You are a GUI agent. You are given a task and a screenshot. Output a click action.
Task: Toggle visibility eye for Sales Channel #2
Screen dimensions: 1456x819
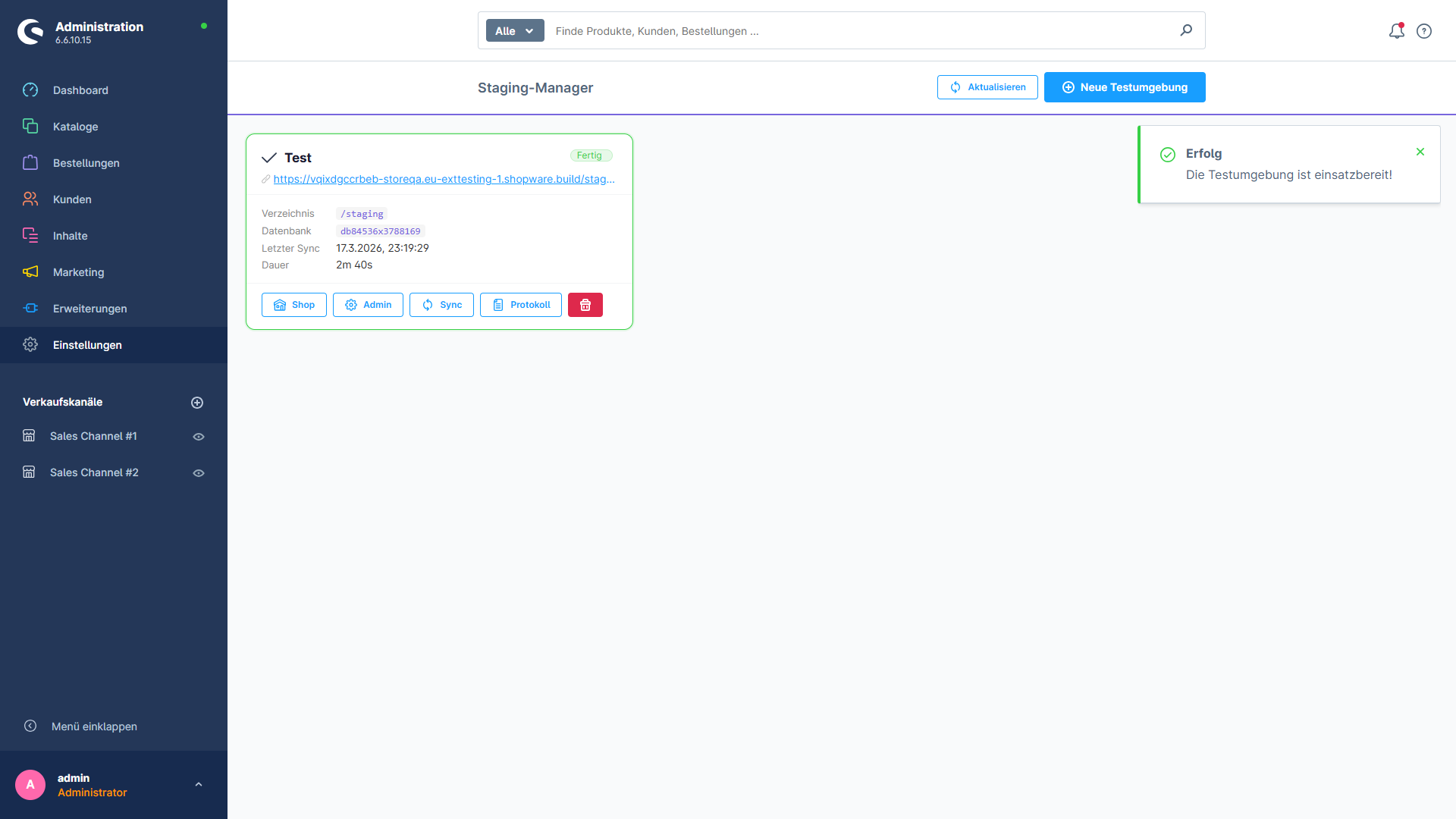(x=199, y=473)
